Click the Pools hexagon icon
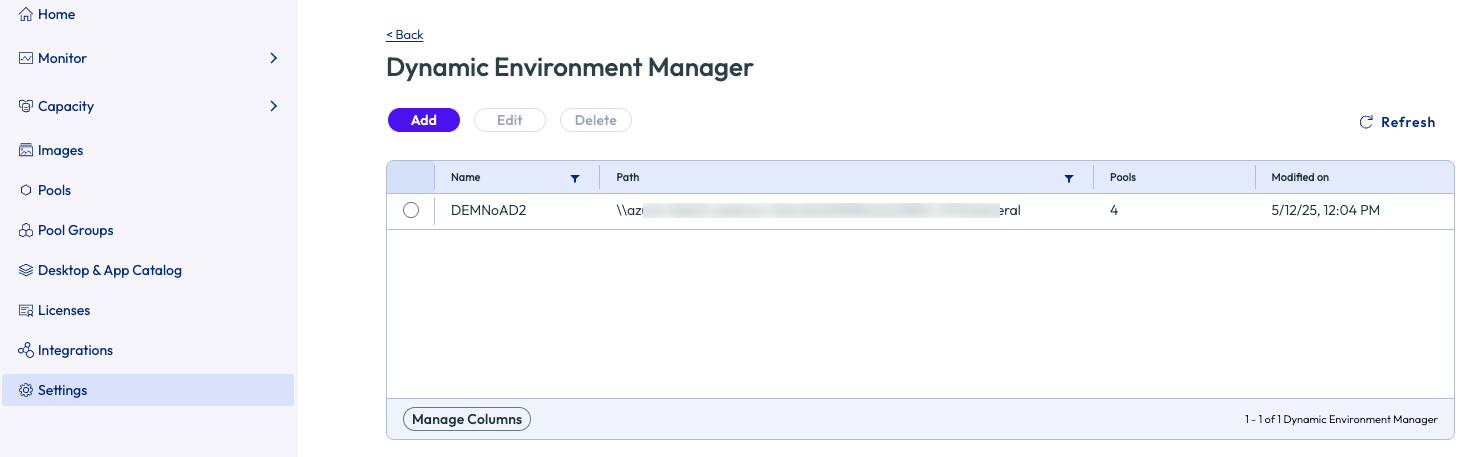 26,190
